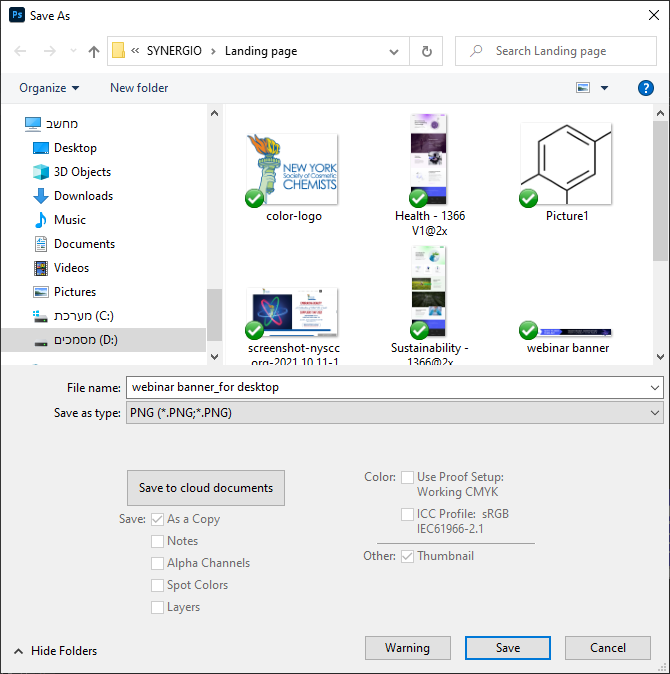Image resolution: width=670 pixels, height=674 pixels.
Task: Collapse the folders pane via Hide Folders
Action: (56, 651)
